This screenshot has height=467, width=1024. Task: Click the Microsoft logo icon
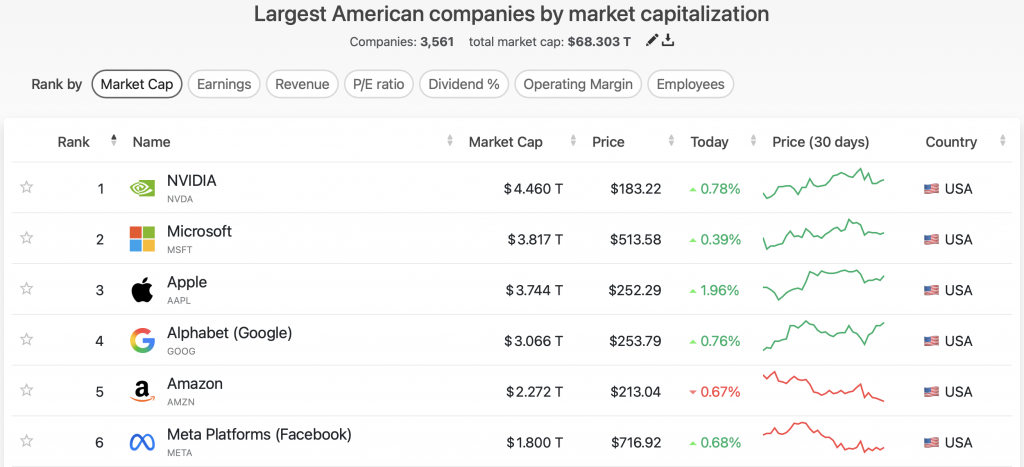(x=142, y=239)
